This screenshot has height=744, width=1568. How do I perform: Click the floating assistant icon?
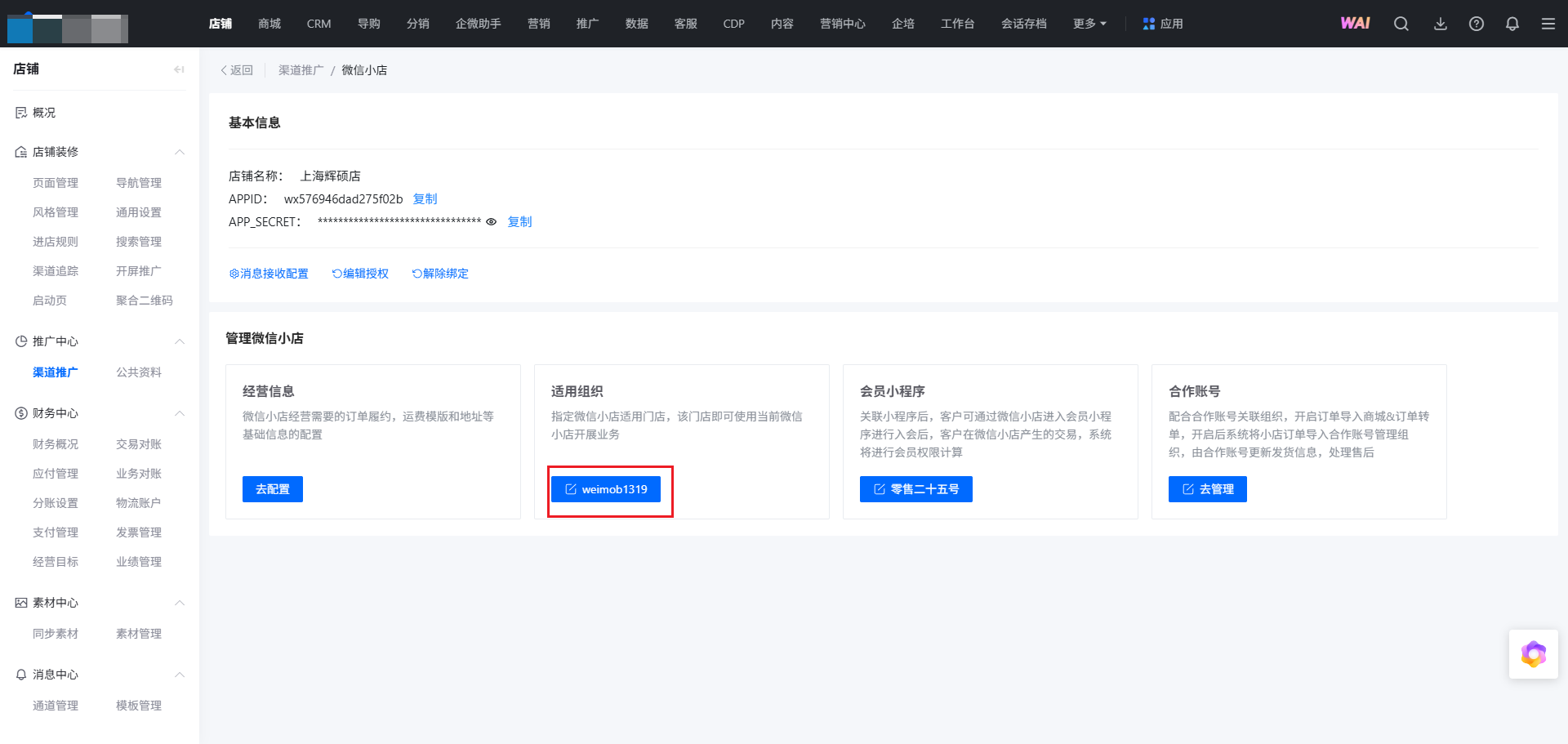click(1534, 654)
